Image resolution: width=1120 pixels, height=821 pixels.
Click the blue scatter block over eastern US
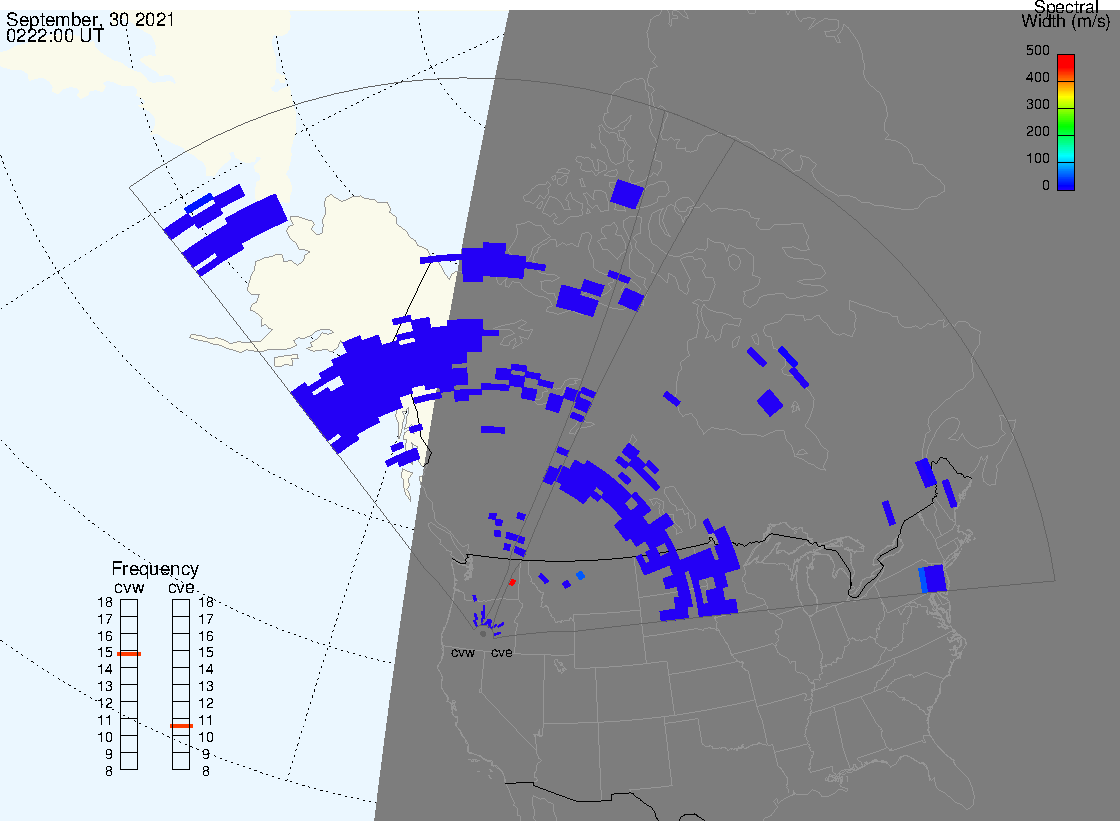(934, 578)
